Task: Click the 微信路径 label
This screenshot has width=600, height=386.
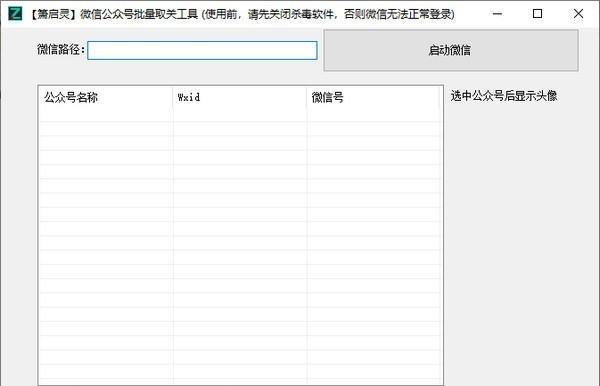Action: (x=60, y=49)
